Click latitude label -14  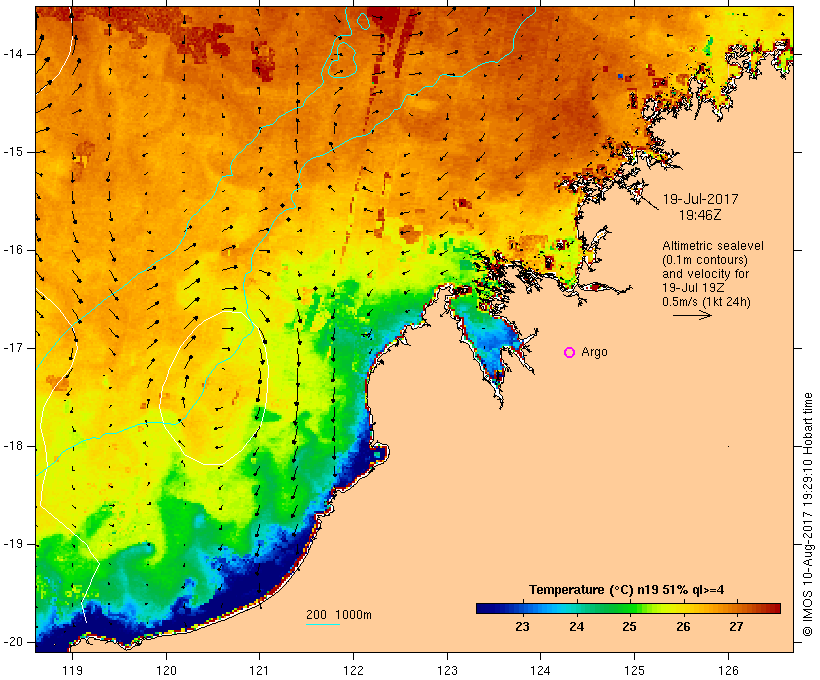[12, 54]
